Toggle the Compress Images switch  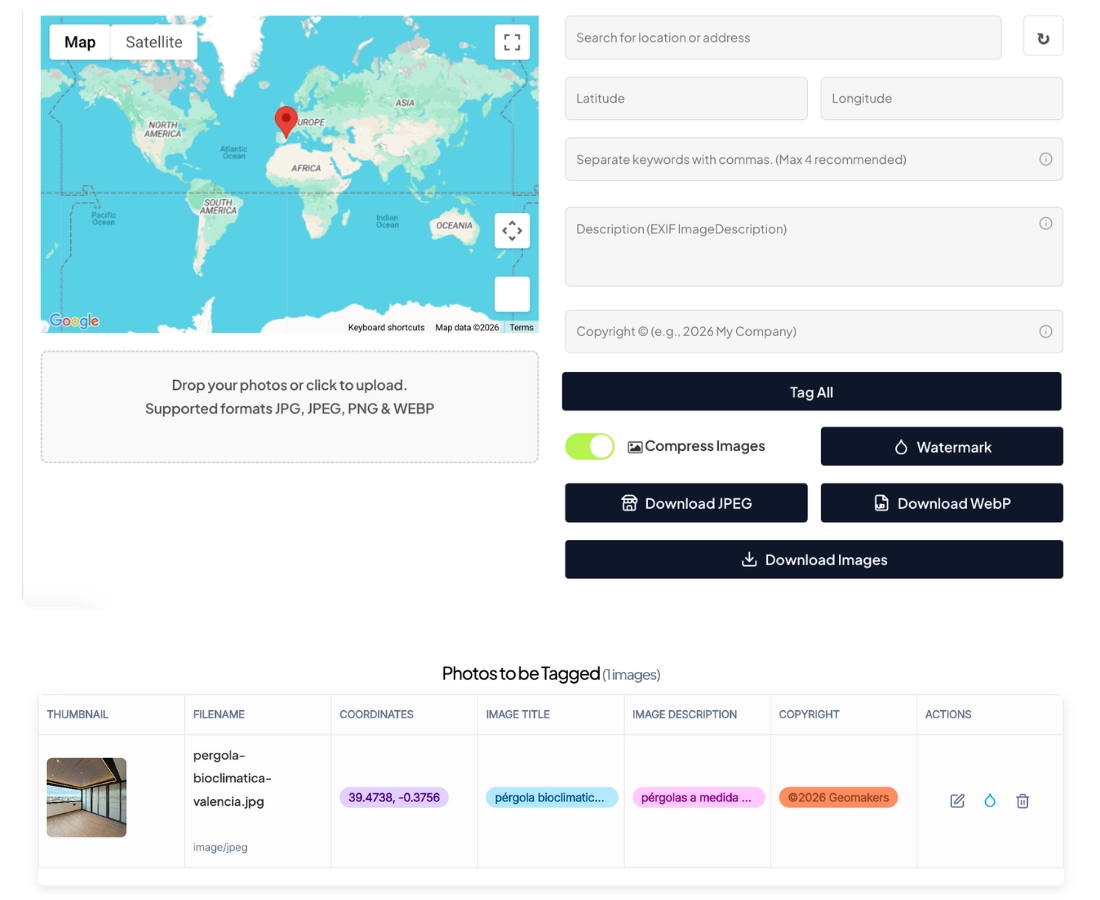coord(590,447)
